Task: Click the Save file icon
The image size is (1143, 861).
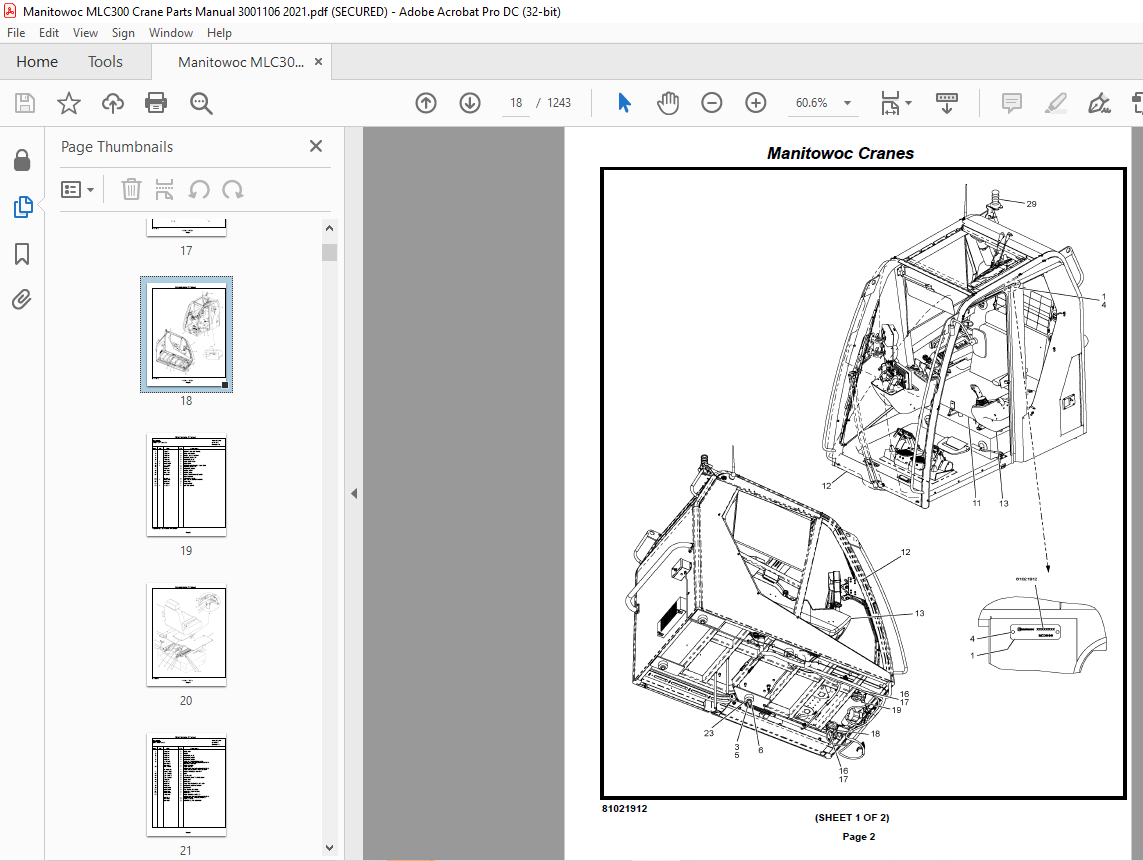Action: (25, 103)
